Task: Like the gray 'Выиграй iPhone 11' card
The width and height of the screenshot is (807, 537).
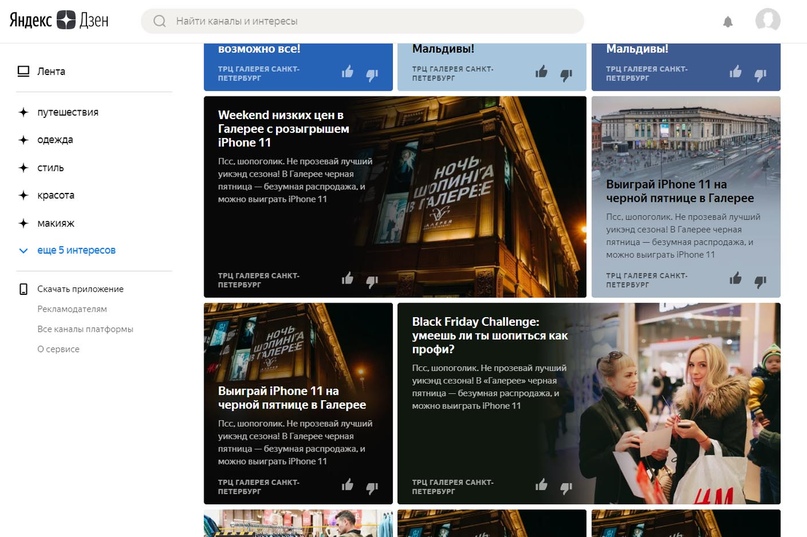Action: (x=735, y=279)
